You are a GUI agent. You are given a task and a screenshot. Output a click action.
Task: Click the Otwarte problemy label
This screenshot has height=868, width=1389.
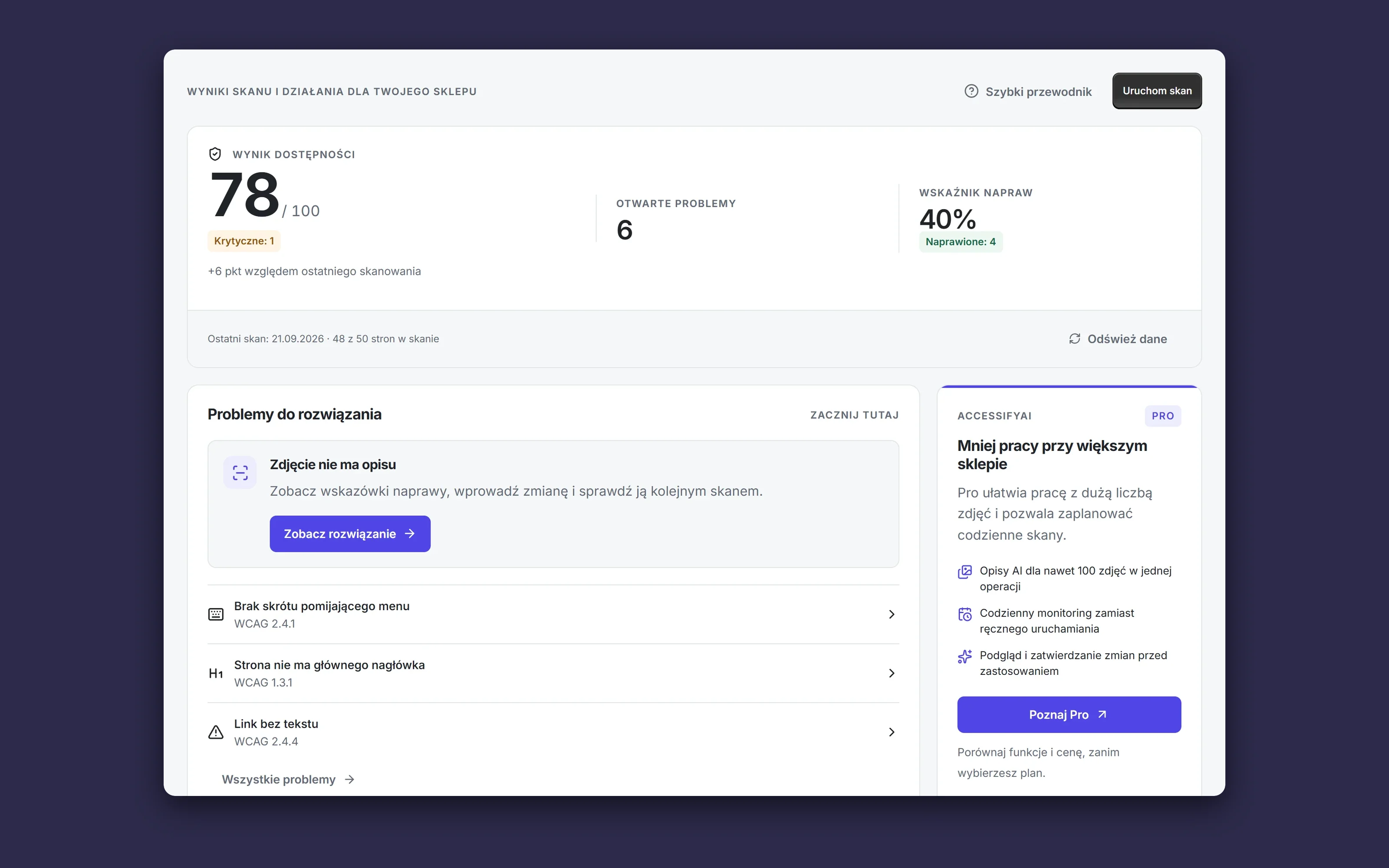coord(676,203)
